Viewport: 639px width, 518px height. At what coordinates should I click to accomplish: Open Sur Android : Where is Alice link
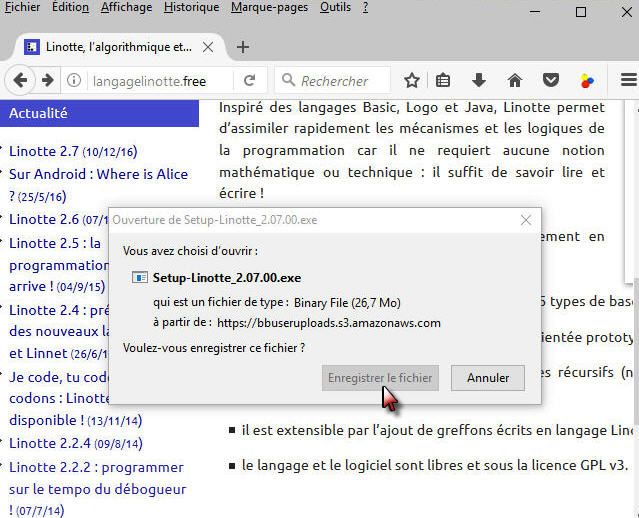98,185
